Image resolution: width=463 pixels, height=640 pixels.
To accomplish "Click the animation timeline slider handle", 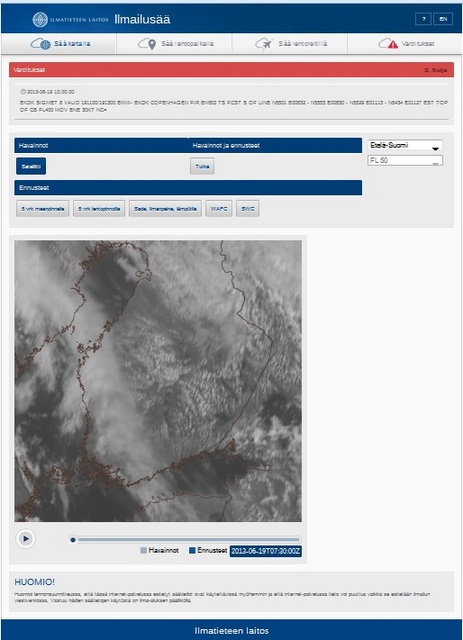I will (73, 540).
